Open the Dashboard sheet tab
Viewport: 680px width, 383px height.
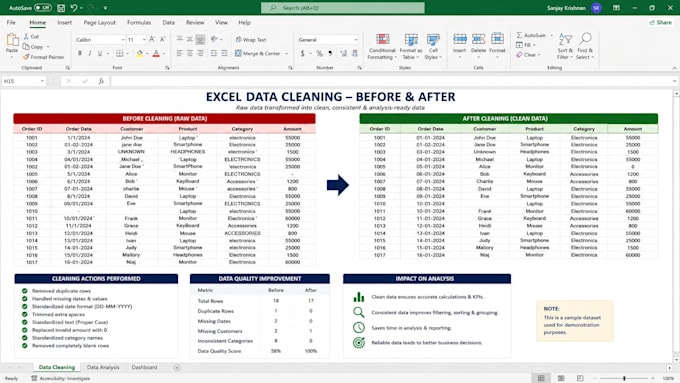pos(144,367)
